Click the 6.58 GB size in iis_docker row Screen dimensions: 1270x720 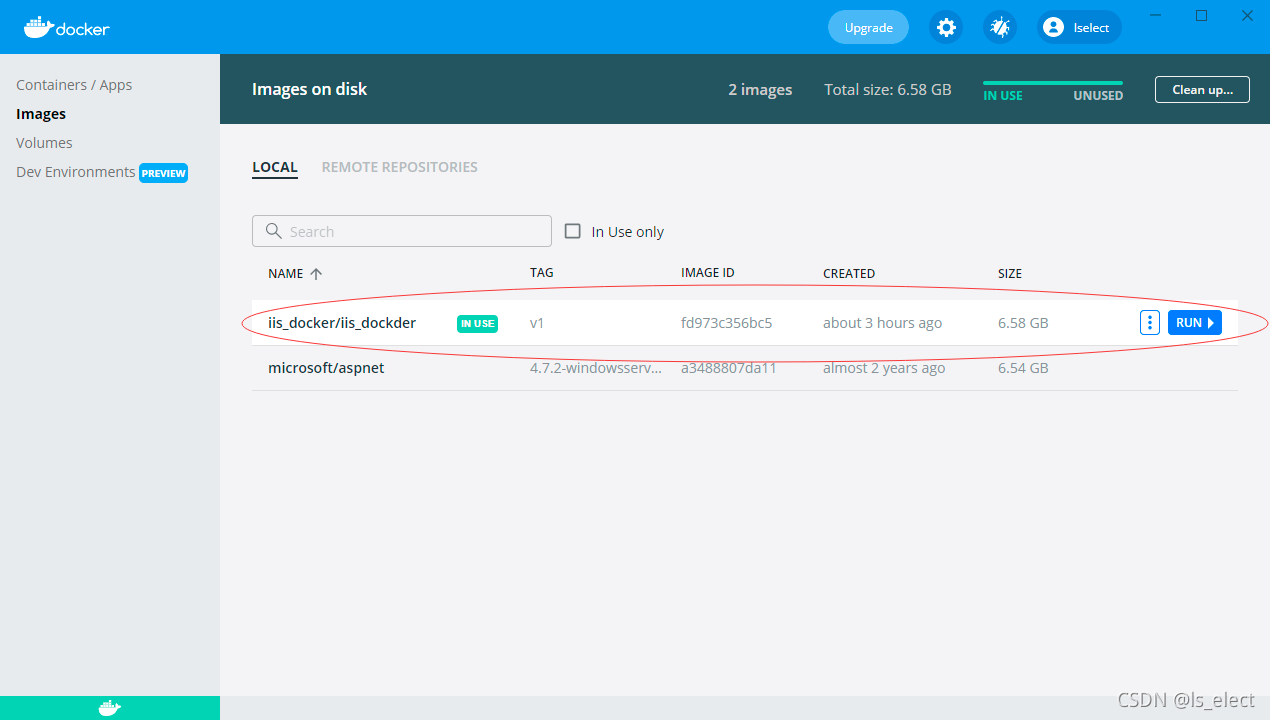tap(1023, 323)
